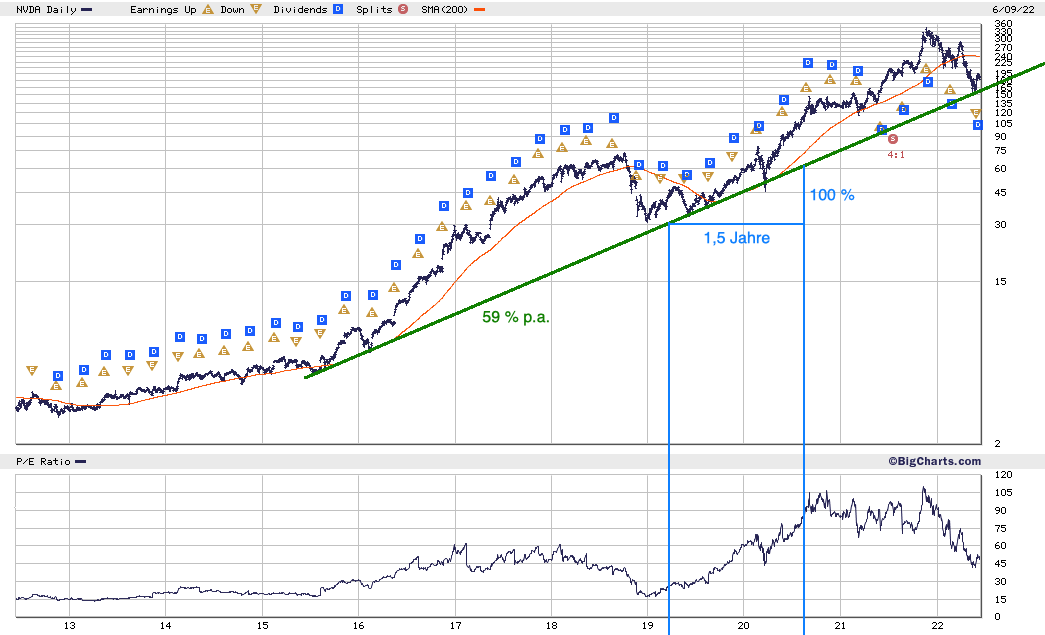Click the 'Splits' legend text

click(375, 10)
